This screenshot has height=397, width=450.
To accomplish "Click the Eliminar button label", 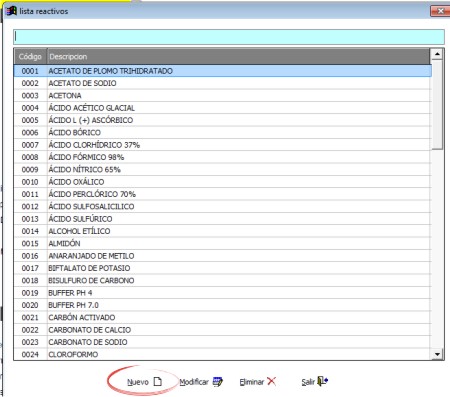I will pos(252,382).
